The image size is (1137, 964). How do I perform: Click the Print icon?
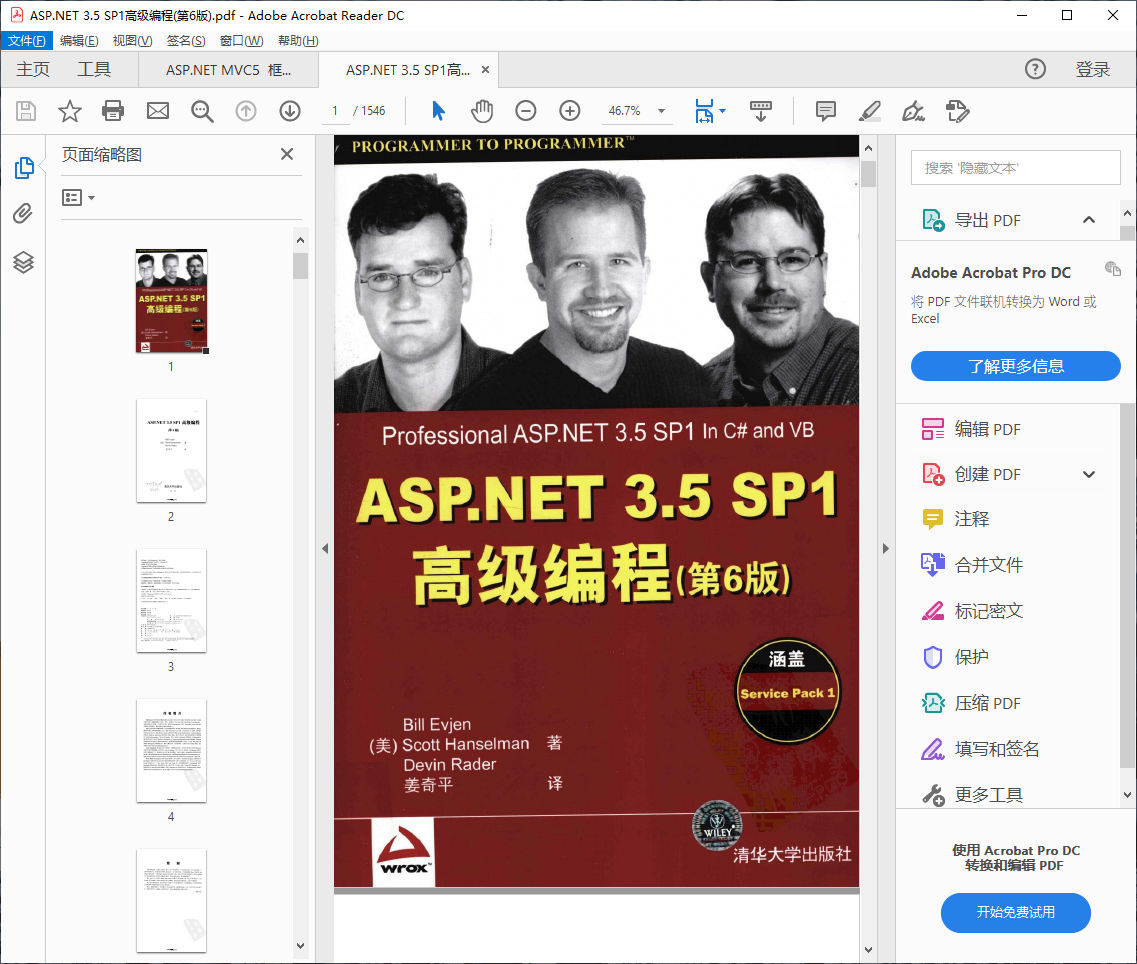coord(113,111)
